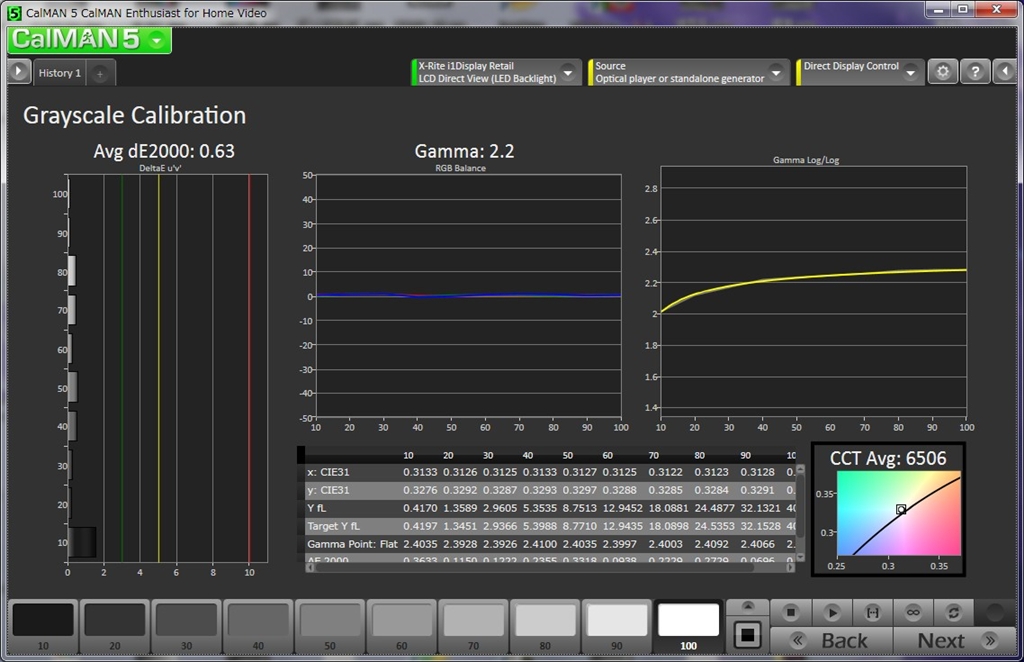Click the left-side panel expand arrow icon

pyautogui.click(x=19, y=72)
